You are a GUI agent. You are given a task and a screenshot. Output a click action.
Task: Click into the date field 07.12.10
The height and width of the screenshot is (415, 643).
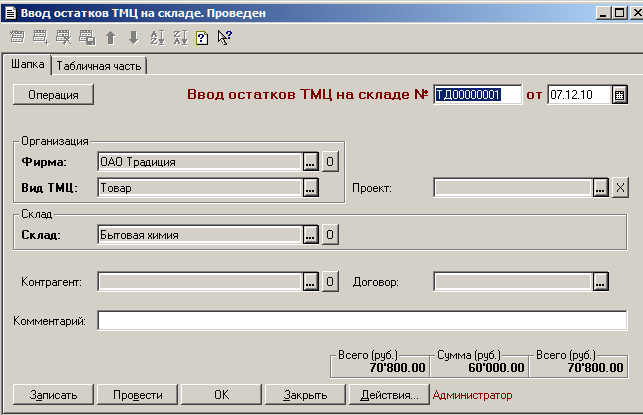tap(580, 95)
